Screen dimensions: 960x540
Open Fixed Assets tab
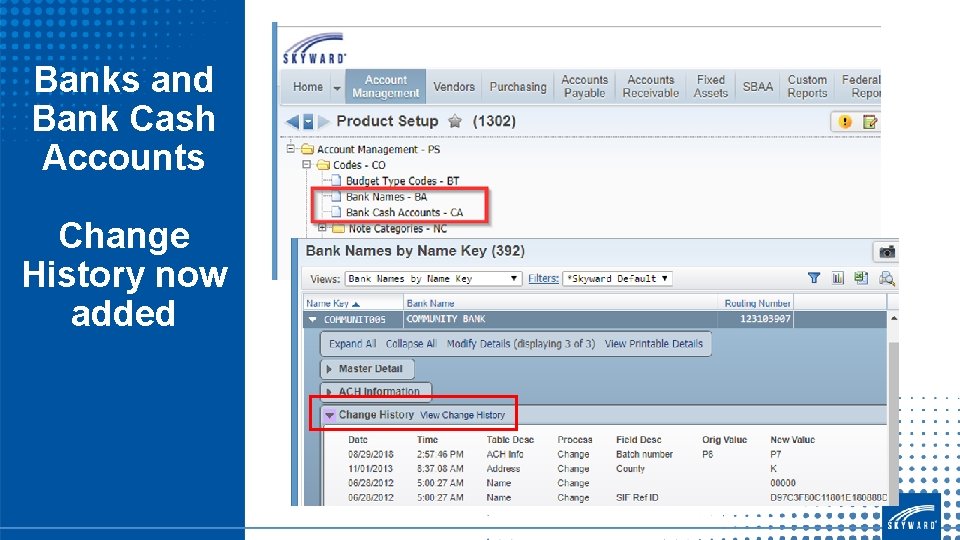click(x=710, y=86)
